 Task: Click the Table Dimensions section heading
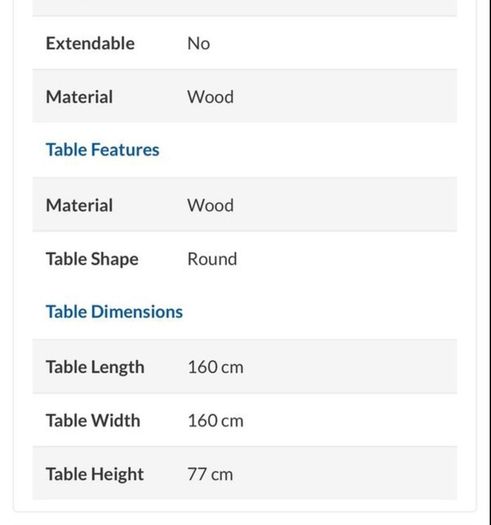point(114,312)
